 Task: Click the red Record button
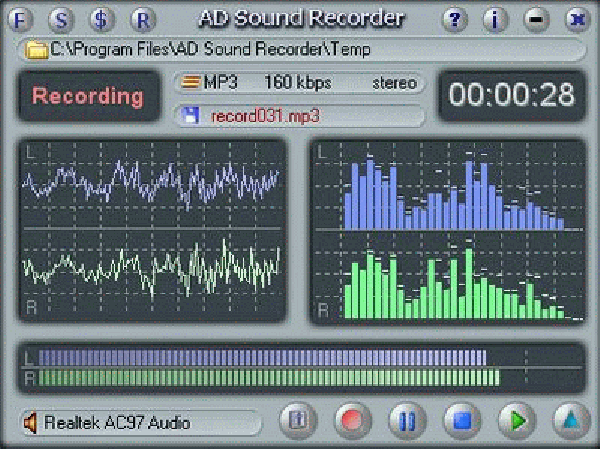[352, 421]
